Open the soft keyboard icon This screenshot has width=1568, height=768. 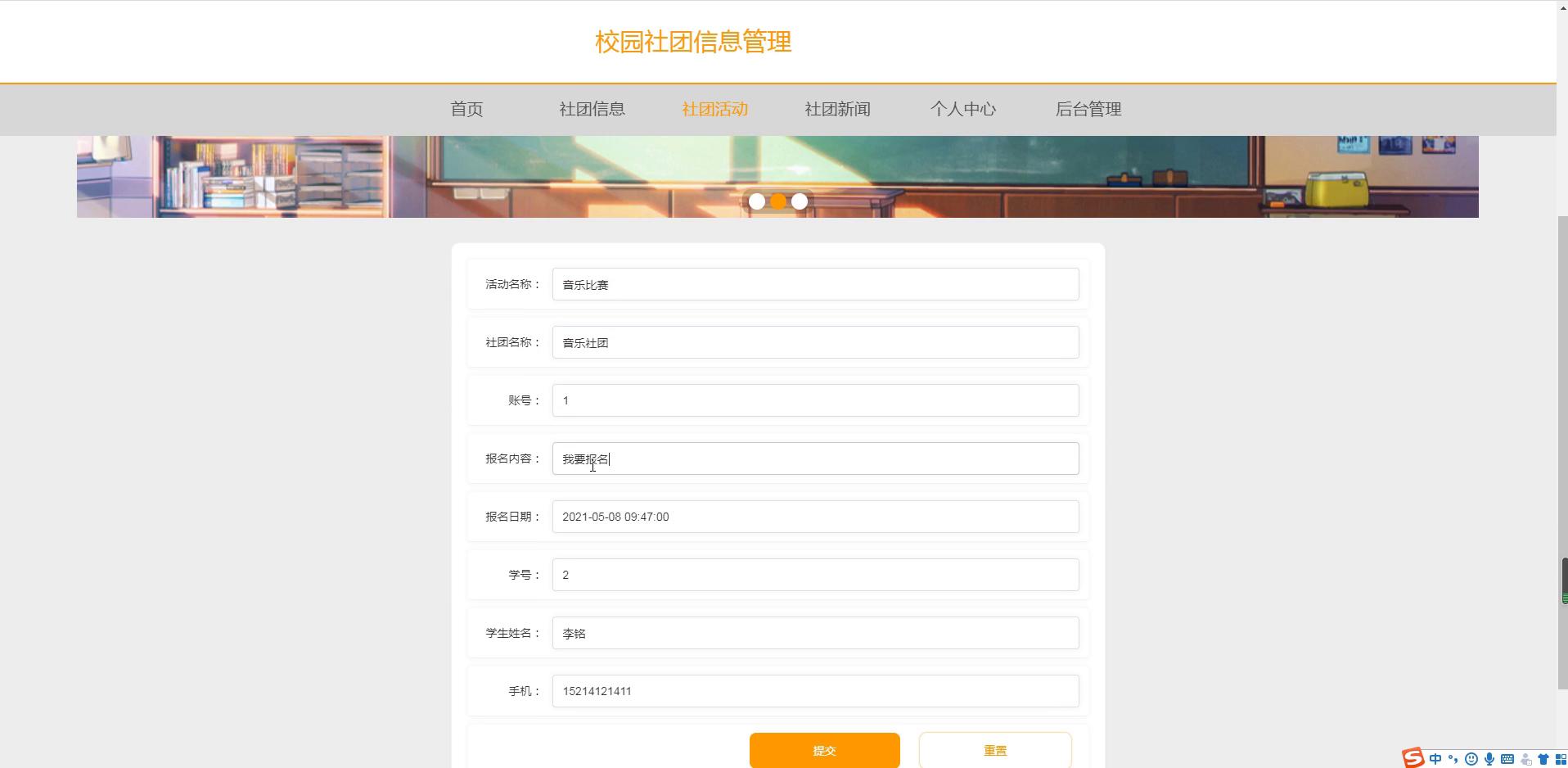(x=1507, y=759)
